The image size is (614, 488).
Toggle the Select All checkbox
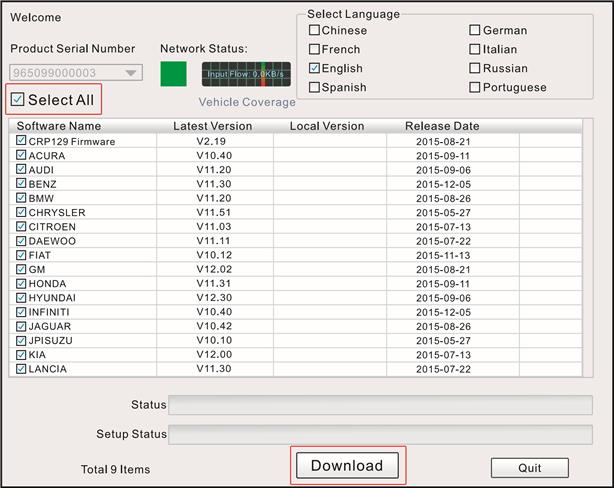pos(17,99)
